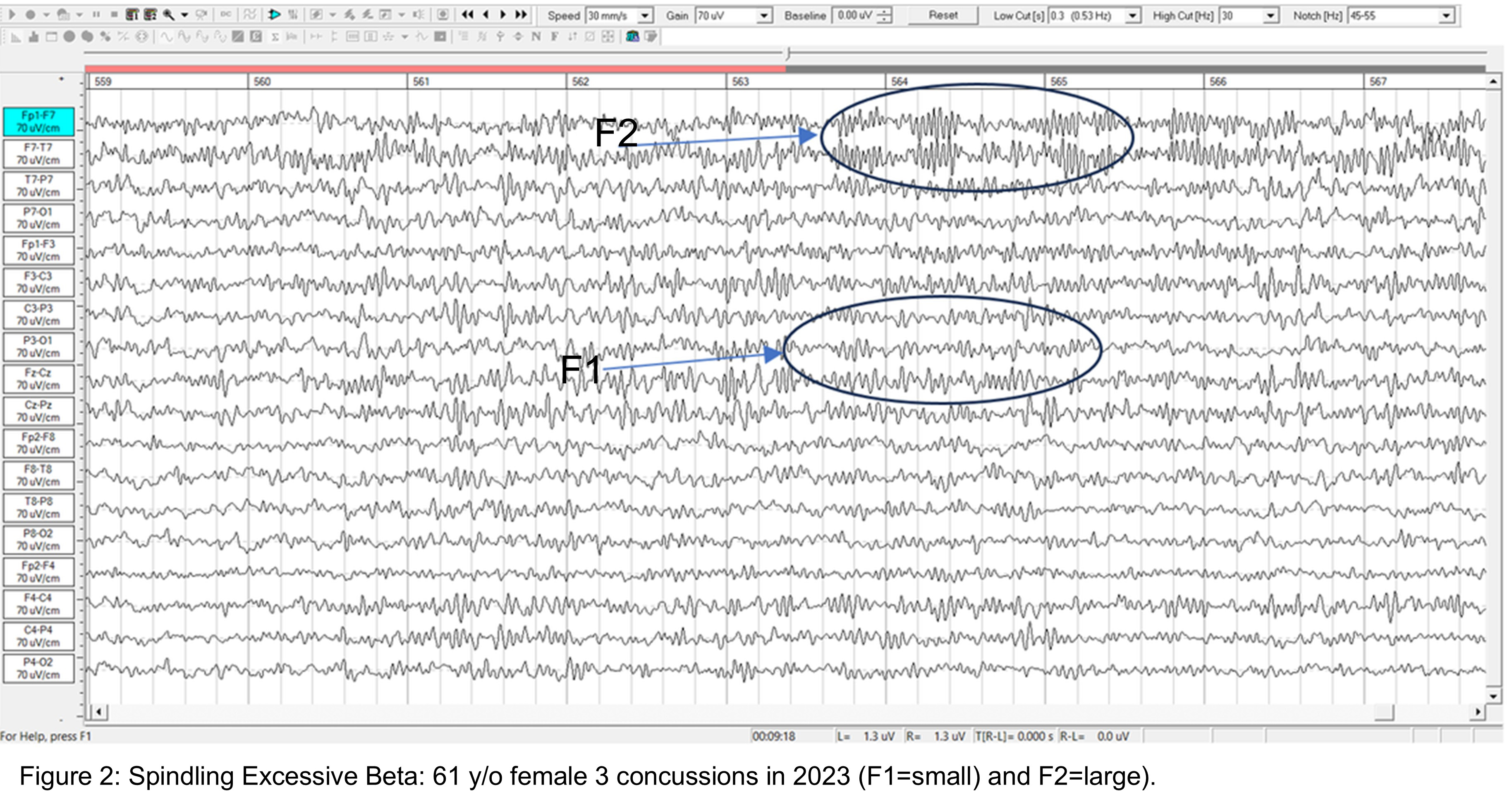Jump backward with the double-left arrows
This screenshot has height=797, width=1512.
tap(467, 14)
